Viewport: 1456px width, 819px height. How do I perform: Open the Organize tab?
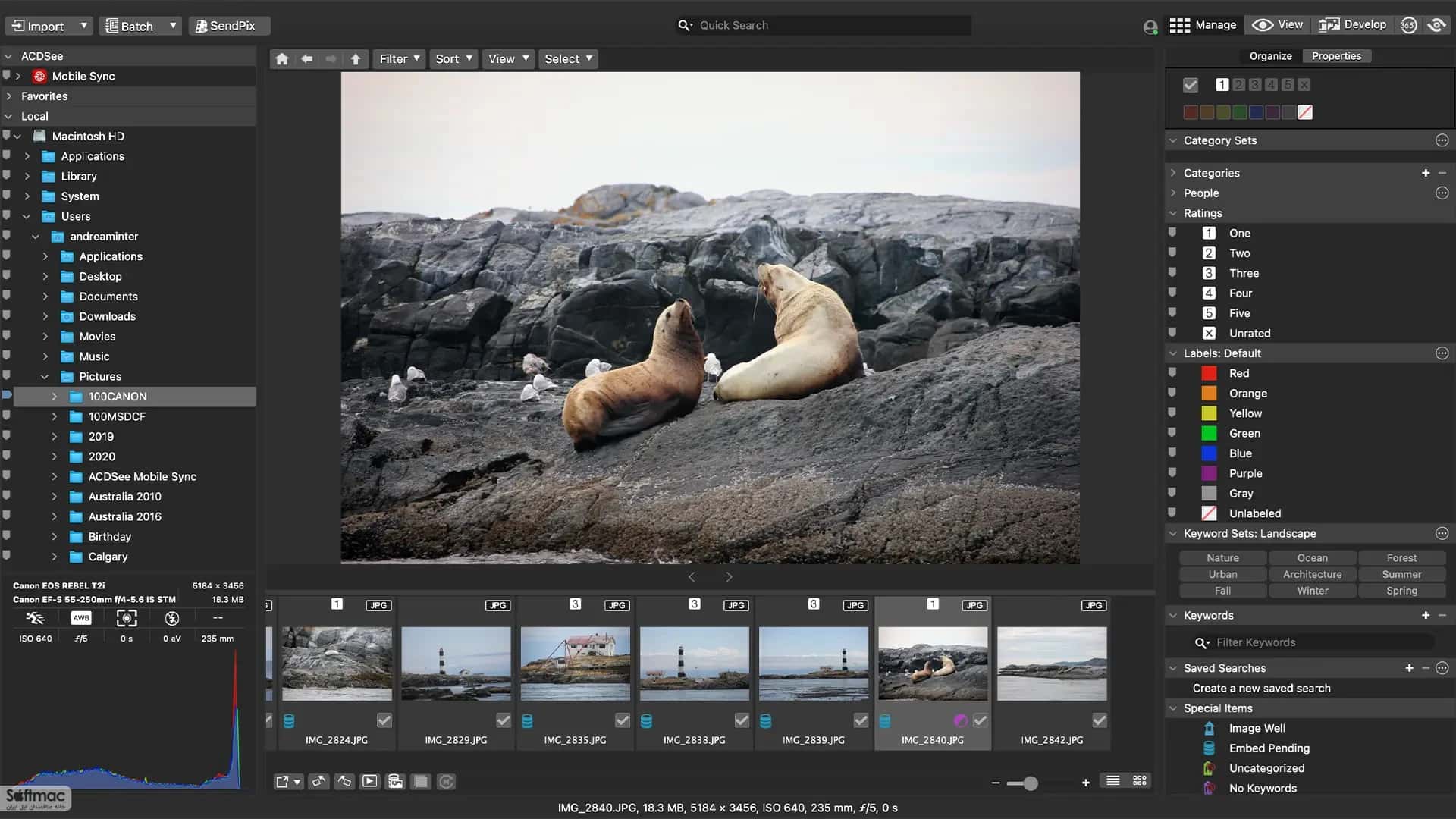(x=1270, y=56)
